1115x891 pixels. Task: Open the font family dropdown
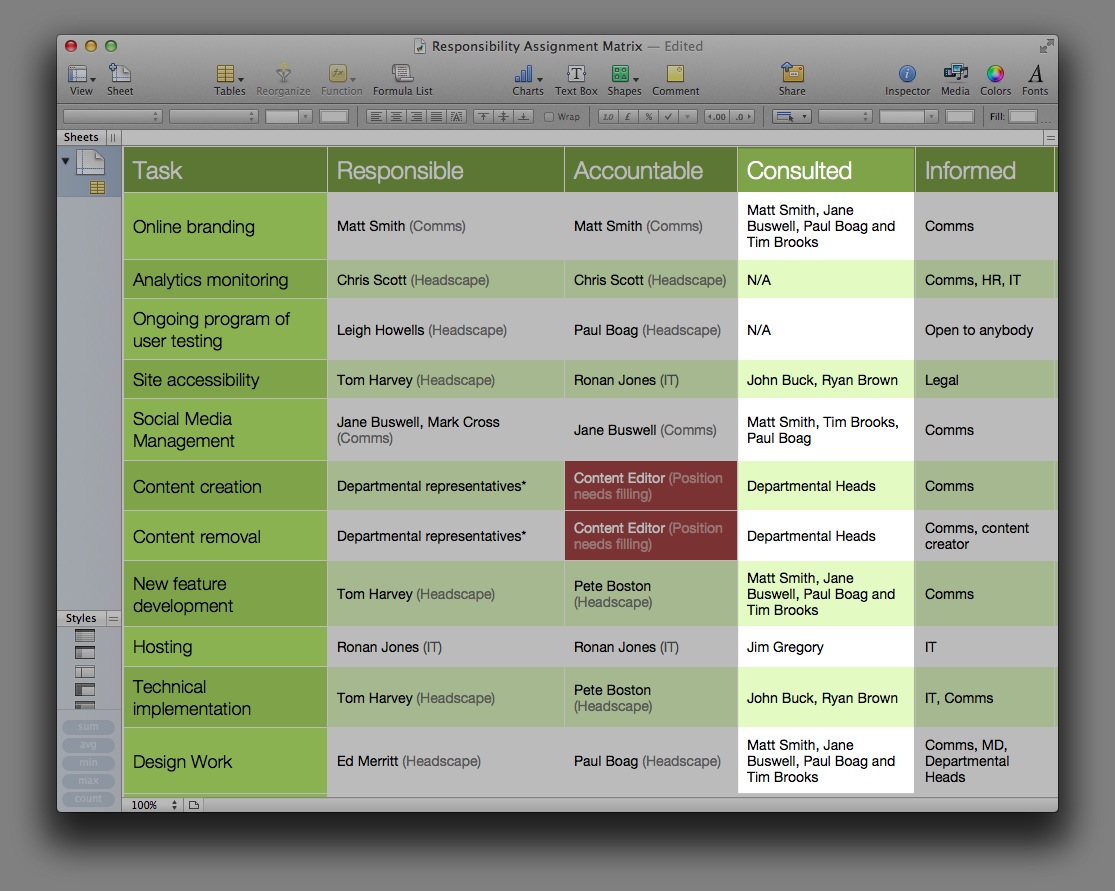[112, 117]
